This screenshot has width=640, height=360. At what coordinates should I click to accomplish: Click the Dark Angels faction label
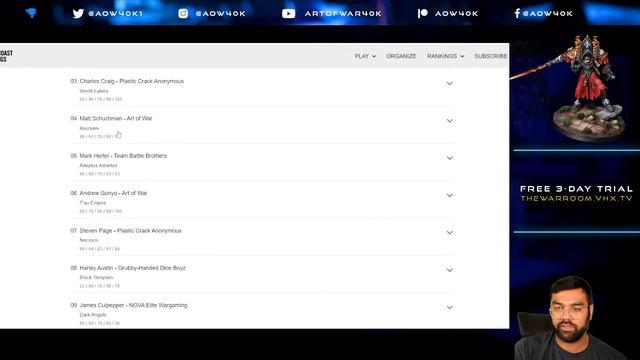click(93, 315)
